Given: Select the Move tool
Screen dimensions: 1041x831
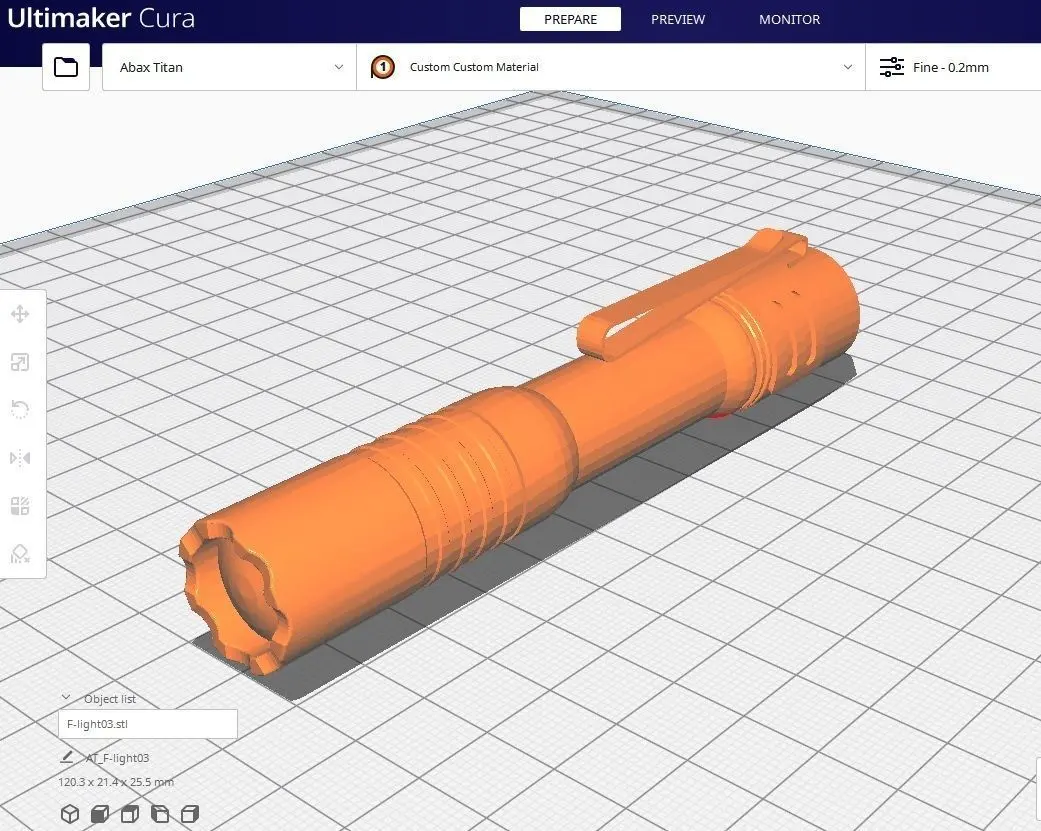Looking at the screenshot, I should 20,314.
